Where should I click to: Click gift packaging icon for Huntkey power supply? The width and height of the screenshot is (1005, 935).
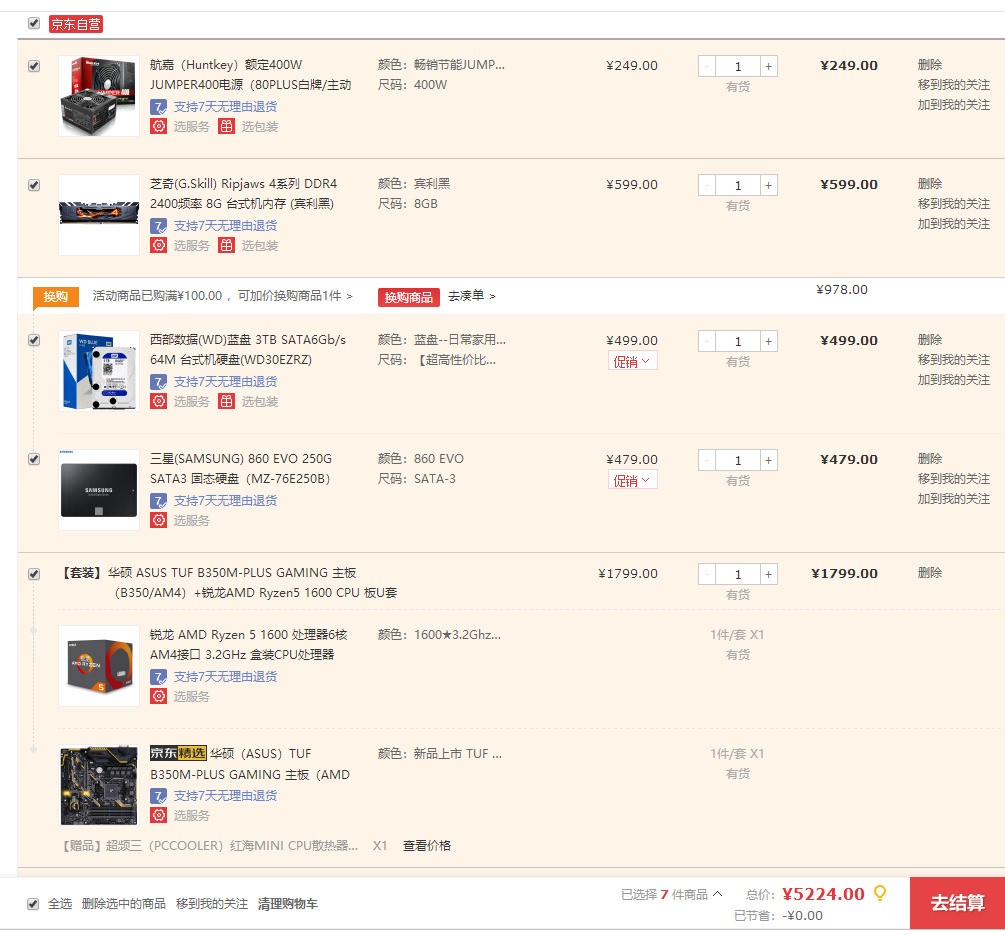coord(226,126)
